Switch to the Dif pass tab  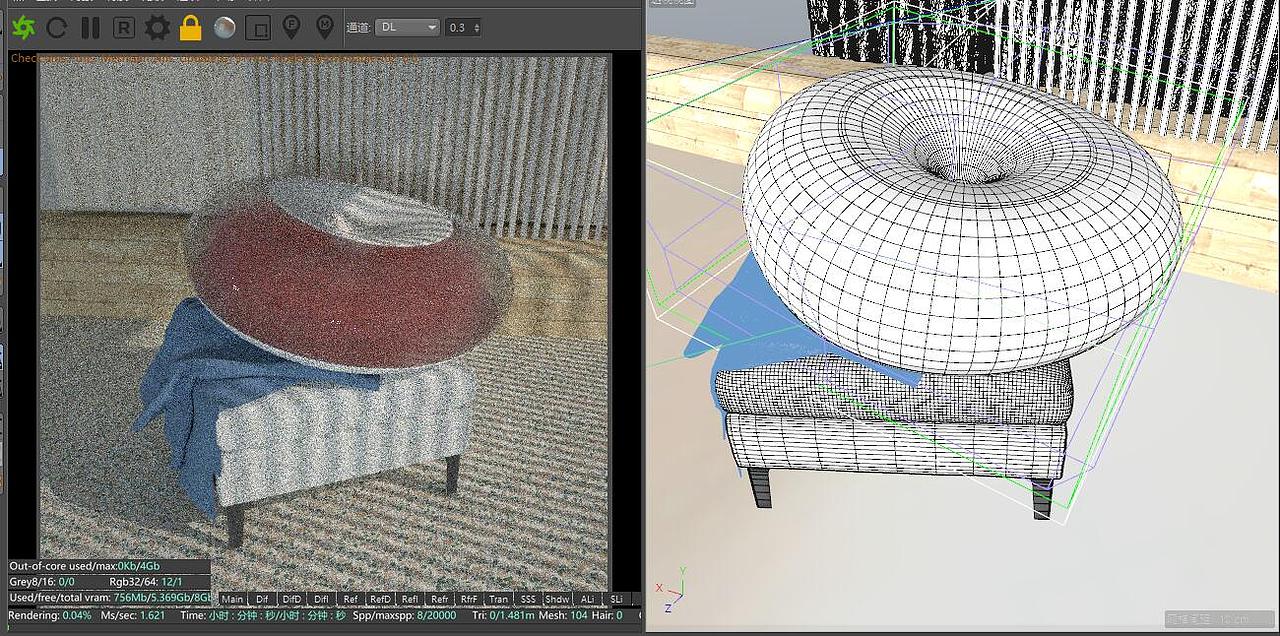262,599
